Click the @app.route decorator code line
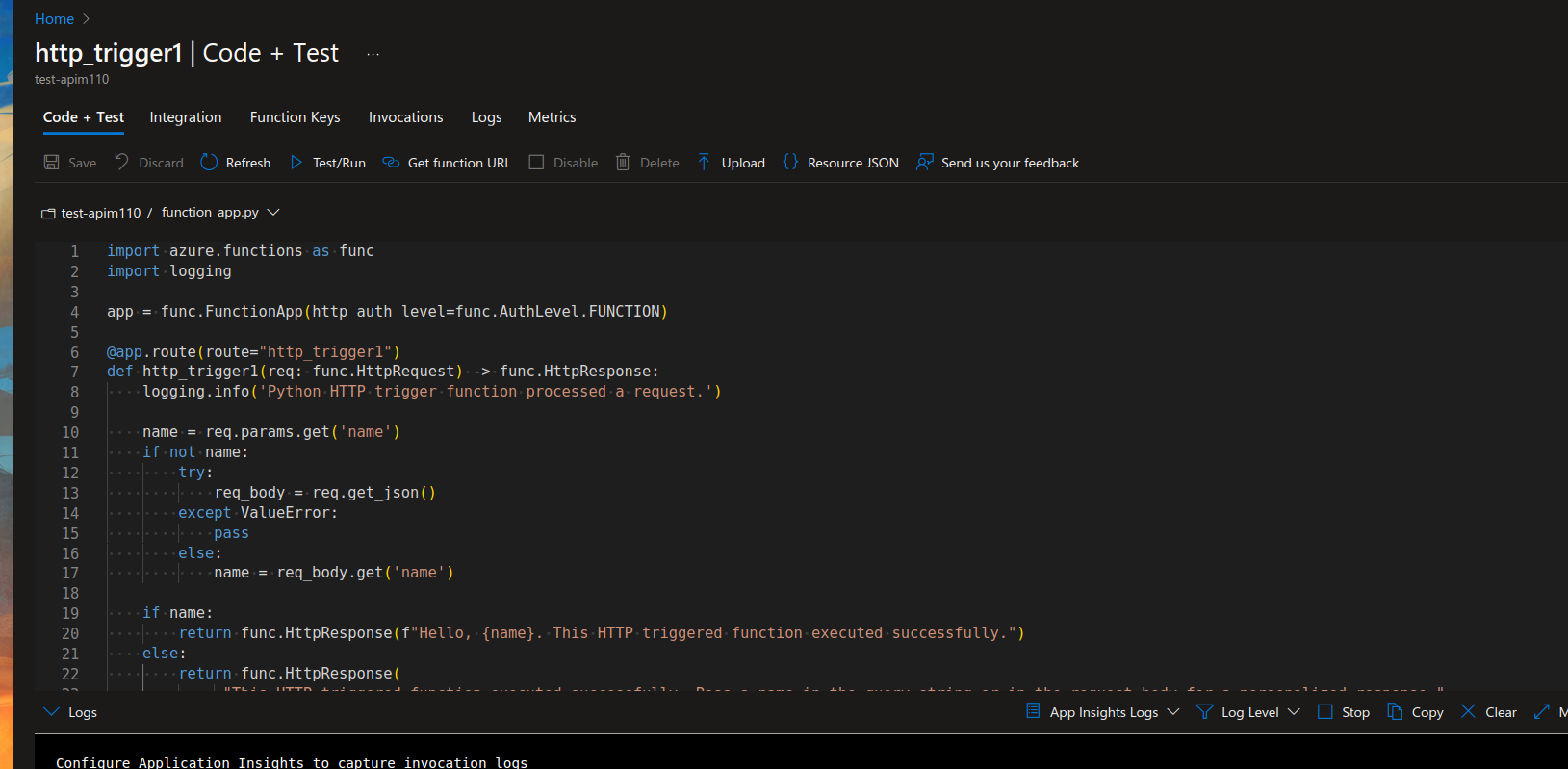This screenshot has height=769, width=1568. [253, 352]
